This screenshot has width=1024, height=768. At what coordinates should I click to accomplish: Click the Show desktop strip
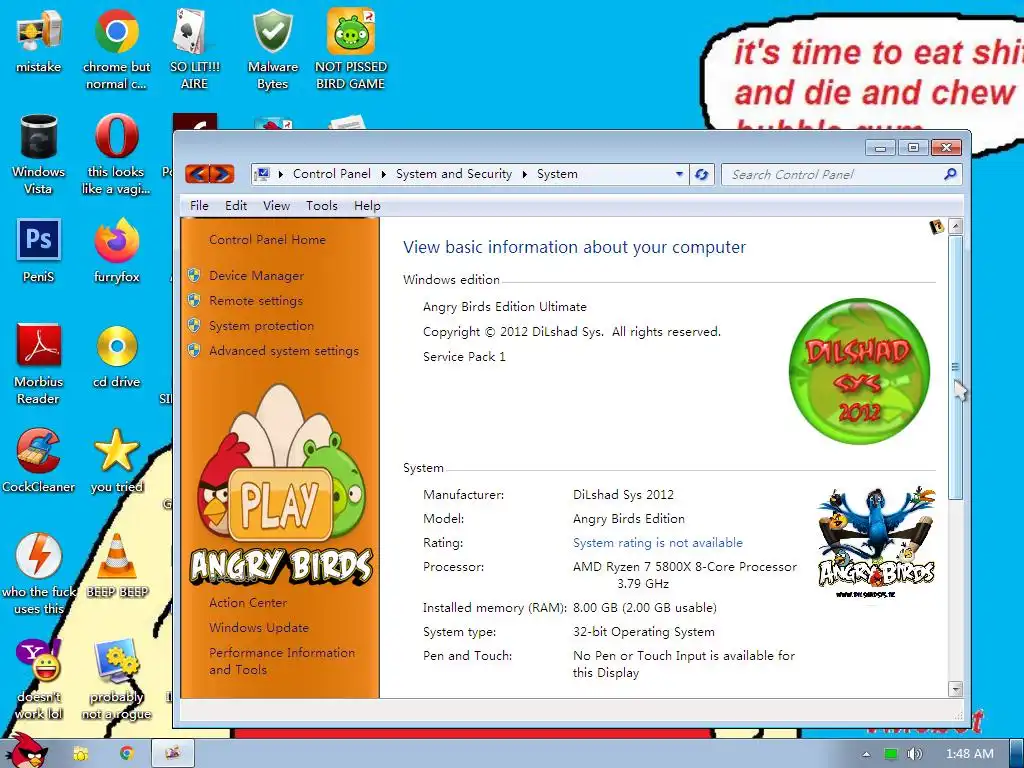[x=1017, y=754]
